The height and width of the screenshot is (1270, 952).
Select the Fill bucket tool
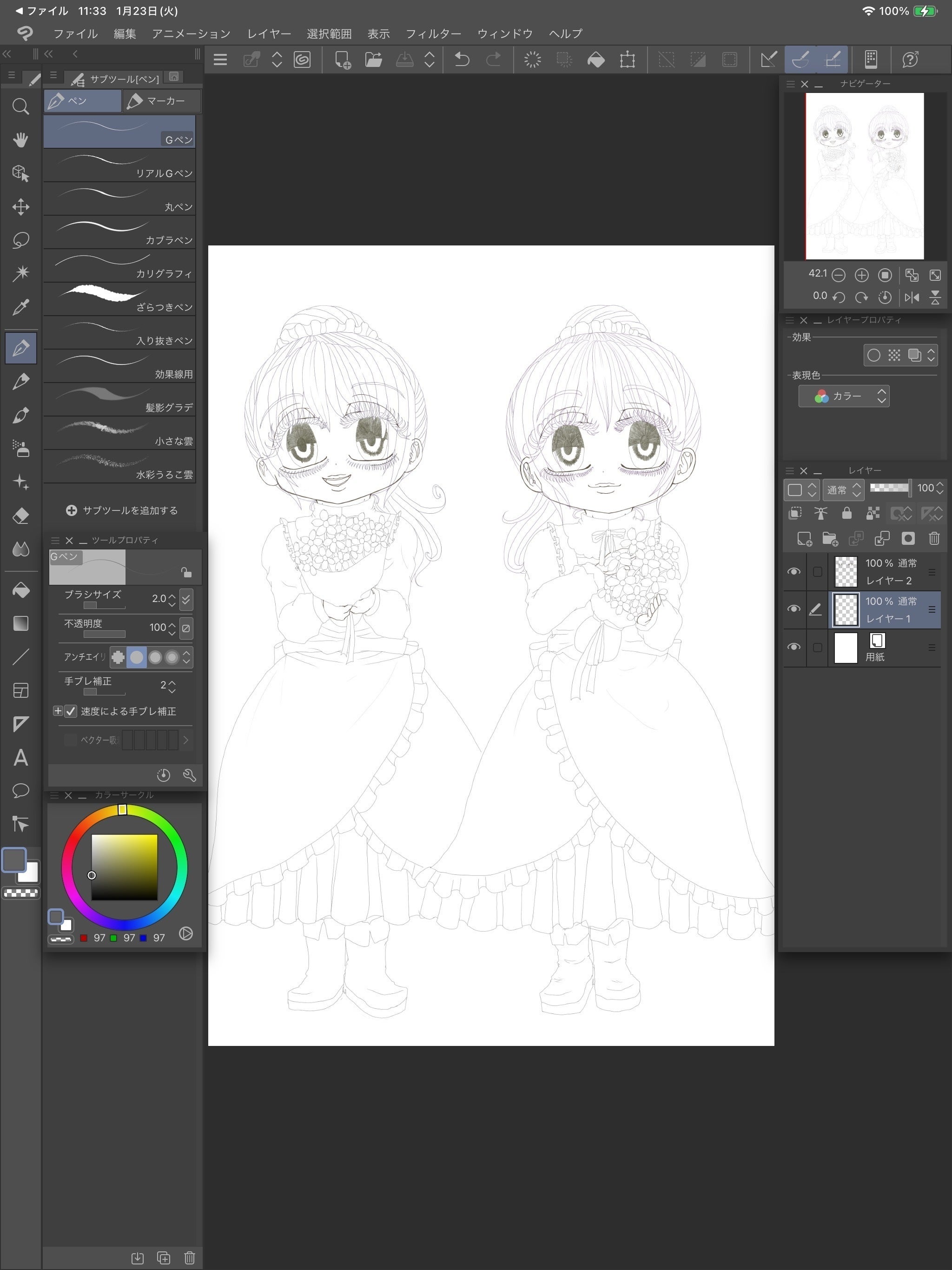click(x=20, y=590)
